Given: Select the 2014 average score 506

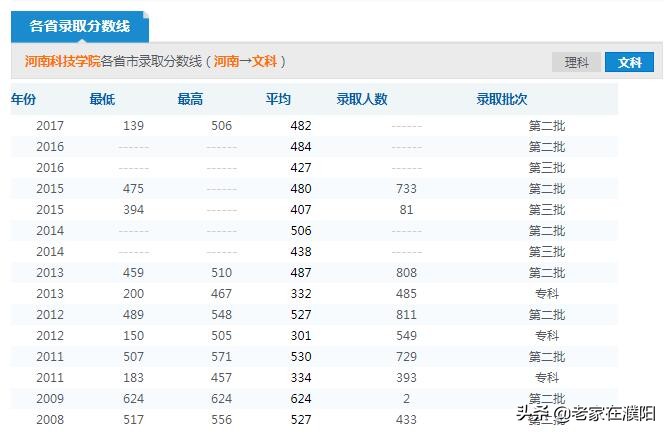Looking at the screenshot, I should coord(301,230).
